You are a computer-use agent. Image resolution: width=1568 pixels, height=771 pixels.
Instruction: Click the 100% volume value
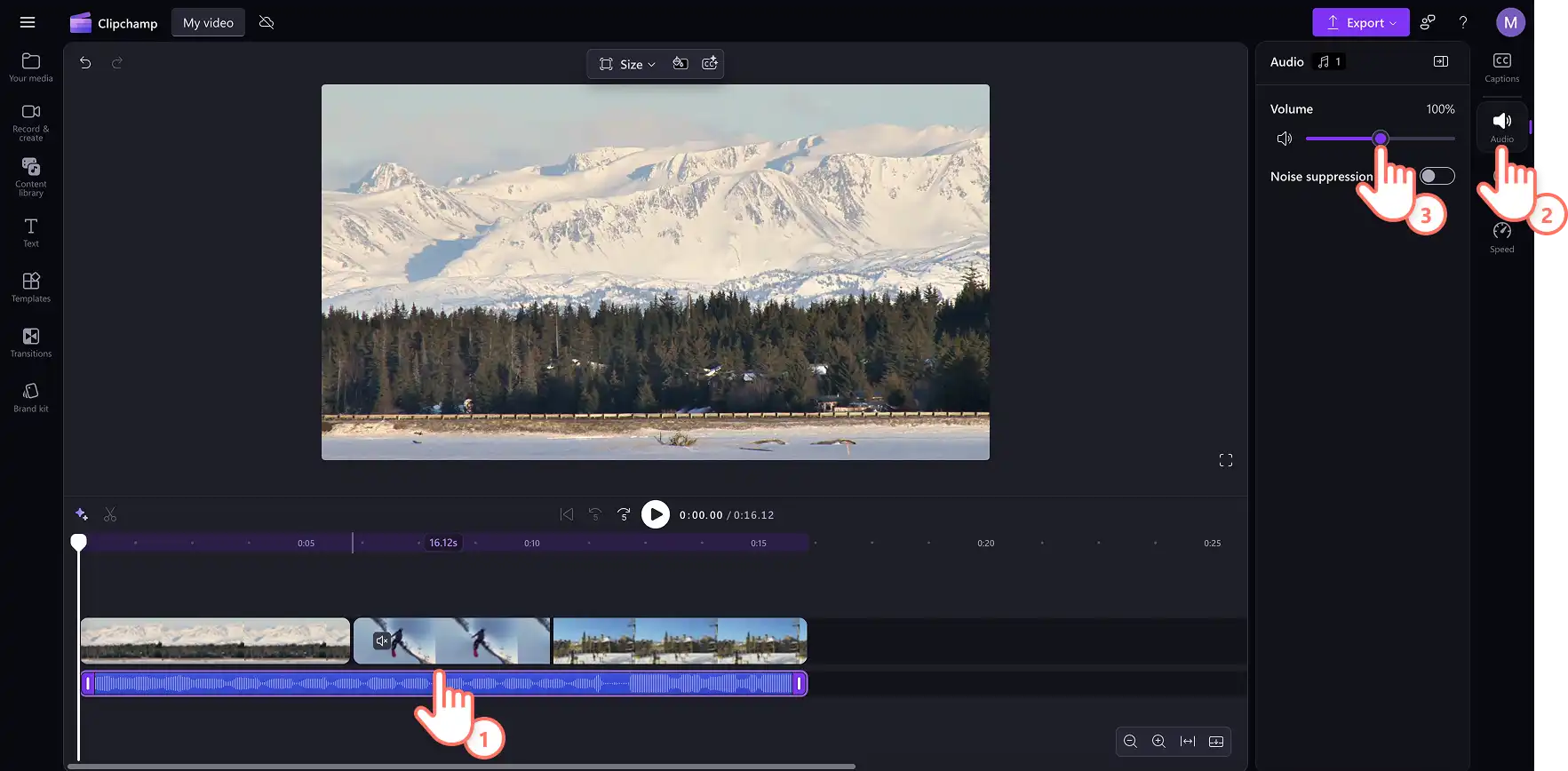(x=1440, y=109)
